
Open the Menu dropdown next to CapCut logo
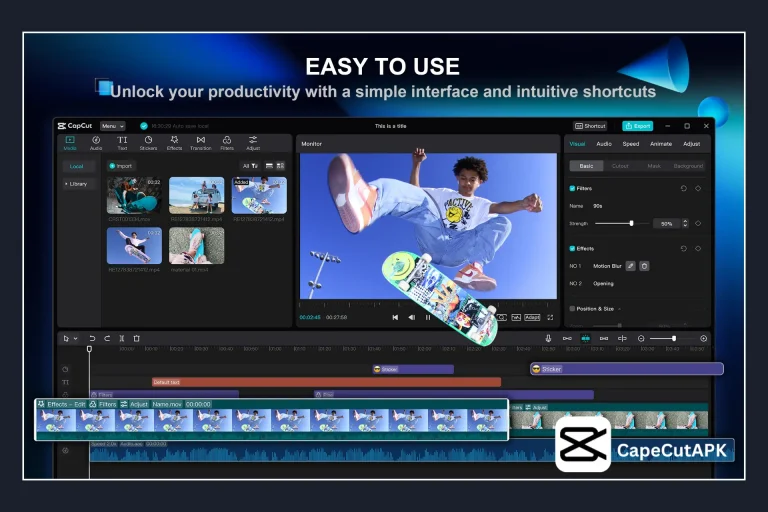pyautogui.click(x=113, y=126)
